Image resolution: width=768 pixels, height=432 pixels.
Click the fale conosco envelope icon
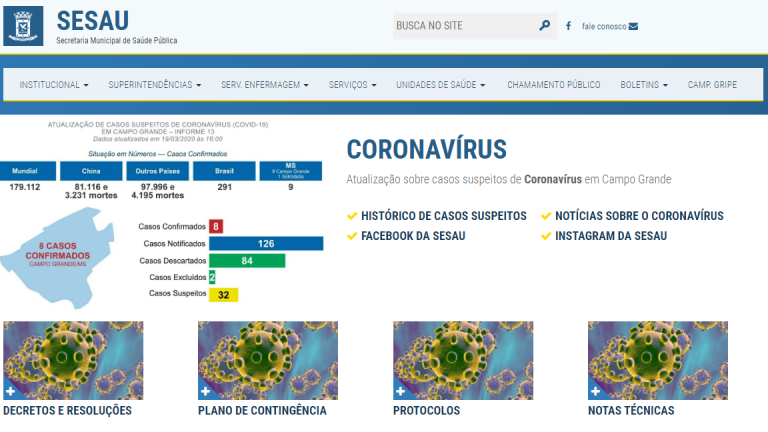coord(633,26)
